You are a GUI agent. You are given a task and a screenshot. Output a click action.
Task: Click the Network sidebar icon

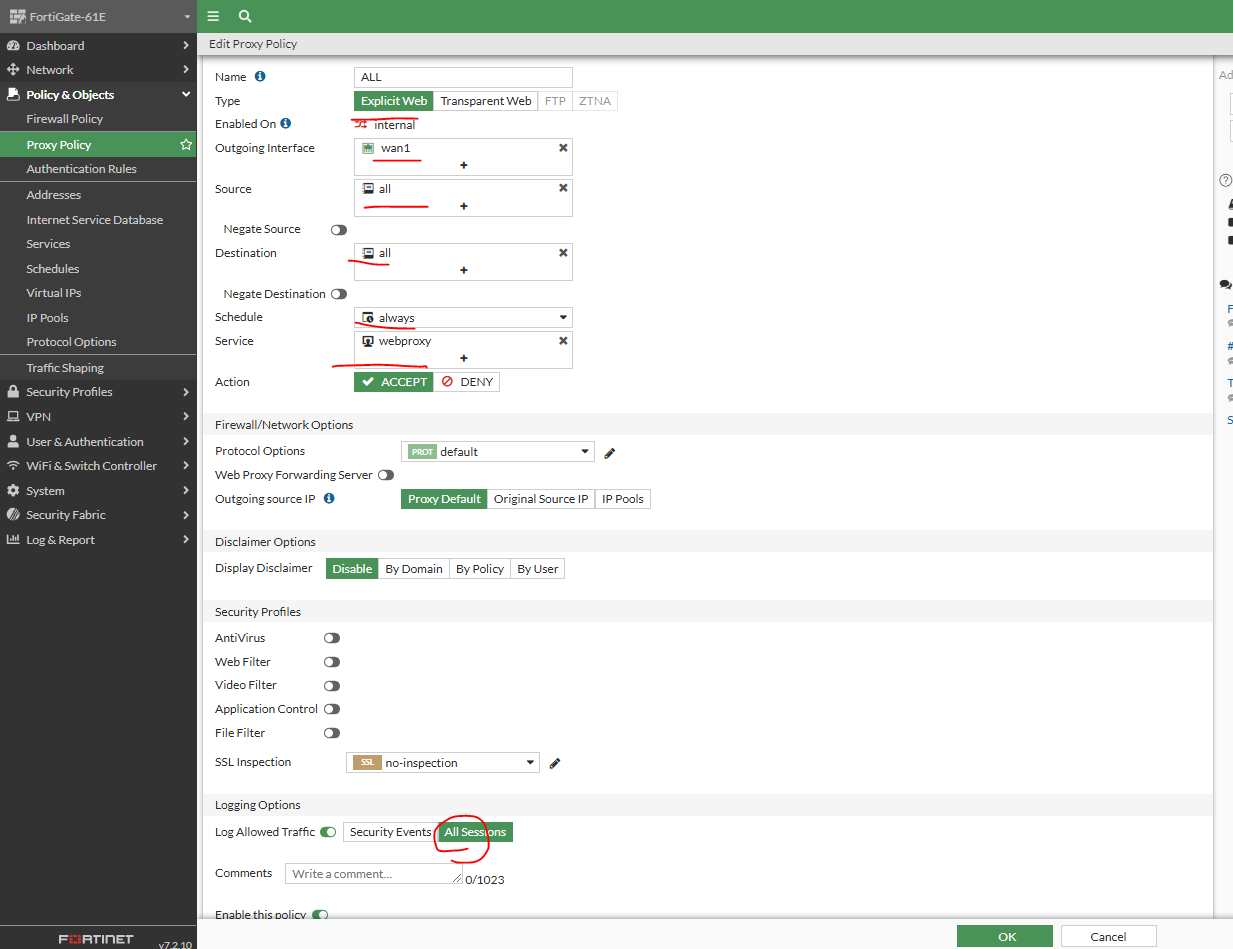(x=13, y=70)
